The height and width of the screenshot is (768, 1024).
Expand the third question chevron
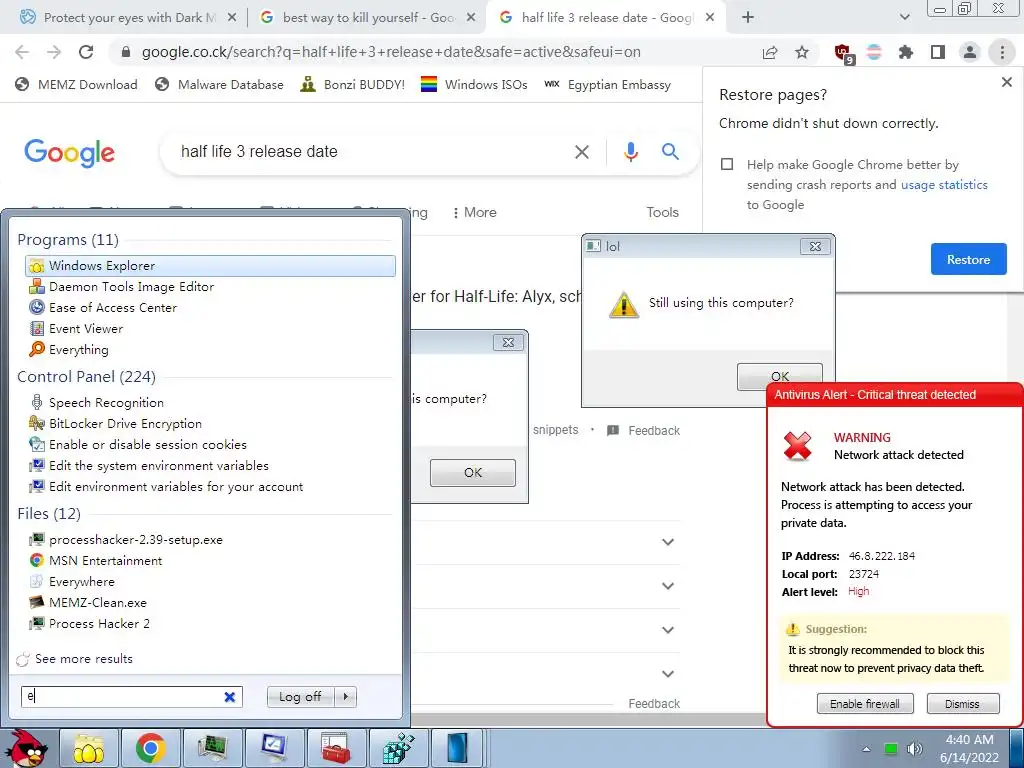pos(667,630)
